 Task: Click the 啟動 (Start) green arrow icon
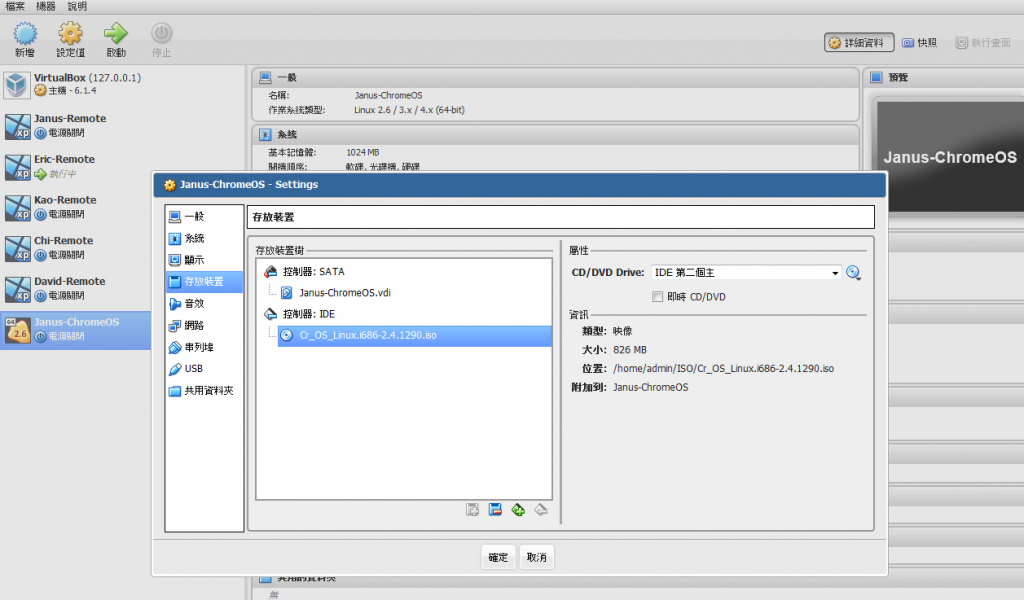pyautogui.click(x=116, y=39)
